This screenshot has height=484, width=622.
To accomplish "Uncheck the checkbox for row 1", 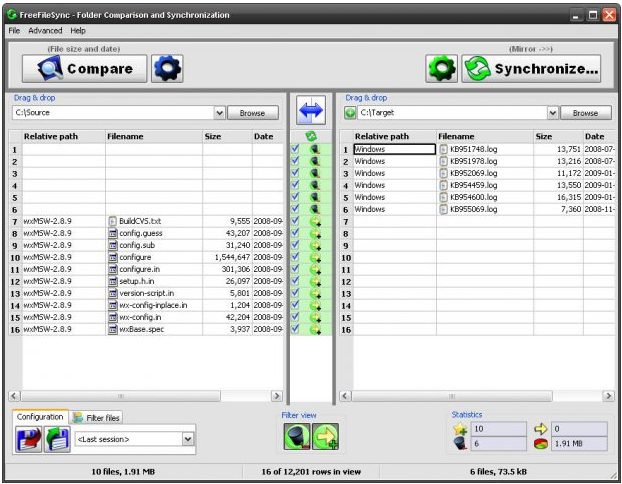I will [295, 149].
